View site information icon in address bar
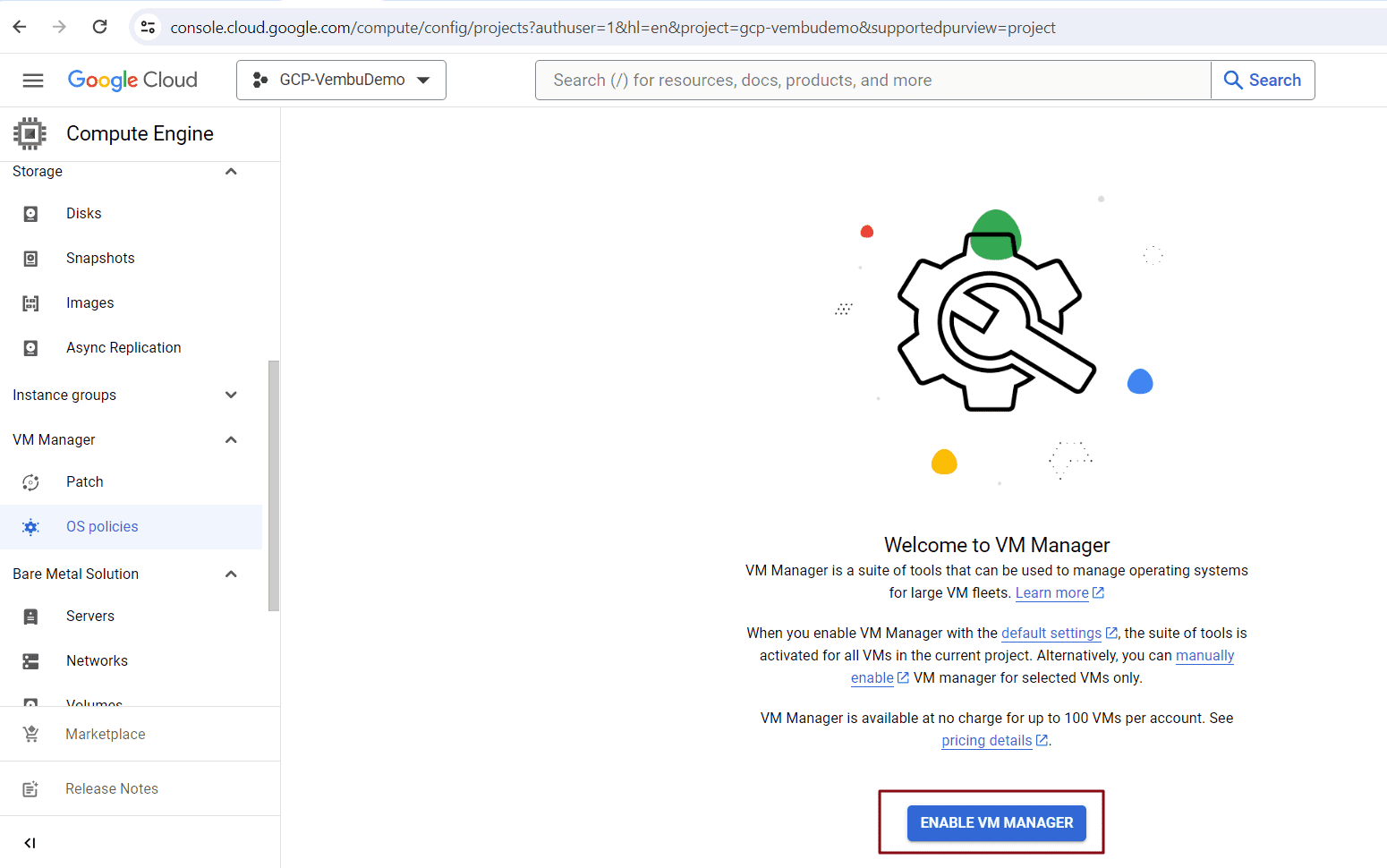 coord(149,28)
